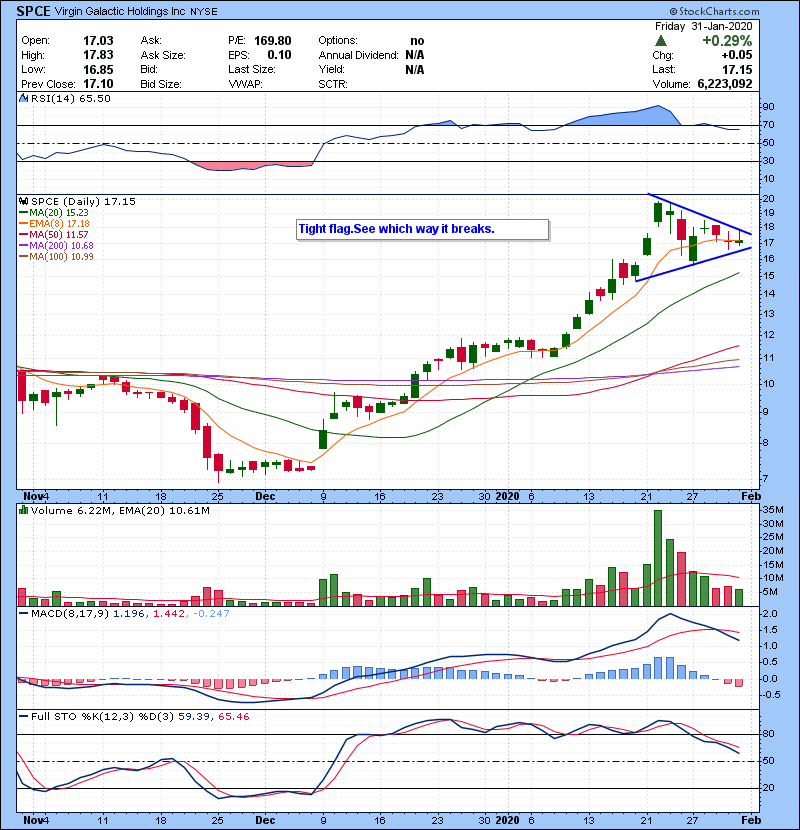Screen dimensions: 800x830
Task: Click the Volume 6.22M, EMA(20) 10.61M label
Action: pos(120,511)
